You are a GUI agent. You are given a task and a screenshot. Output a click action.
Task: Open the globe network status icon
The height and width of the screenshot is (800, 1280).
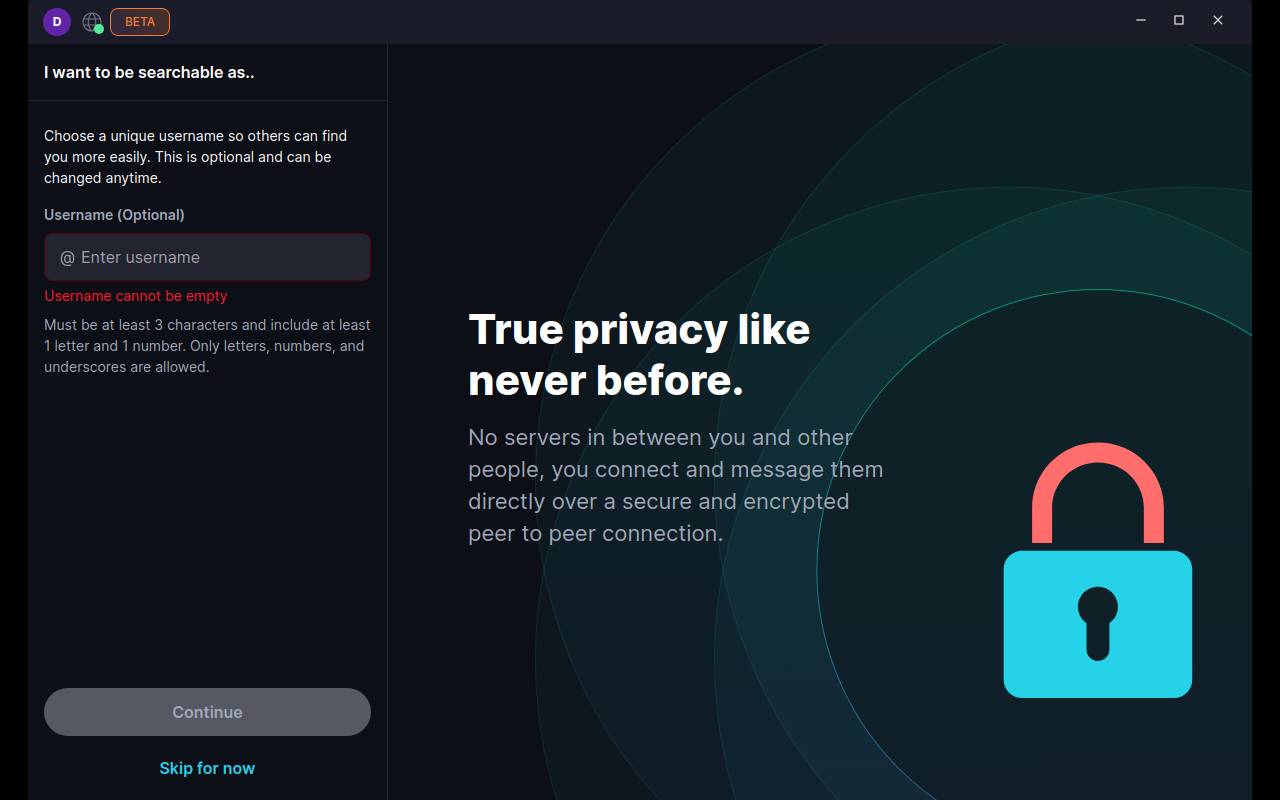coord(91,21)
